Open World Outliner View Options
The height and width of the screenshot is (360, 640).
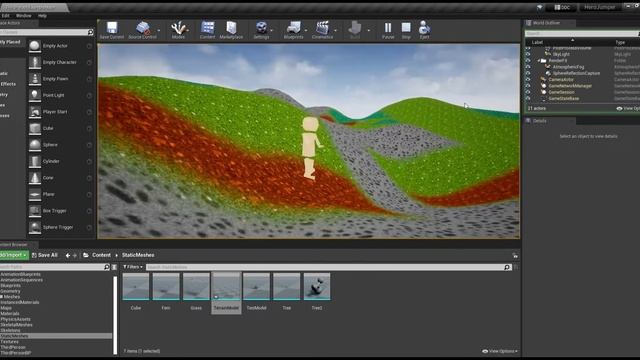[x=628, y=109]
